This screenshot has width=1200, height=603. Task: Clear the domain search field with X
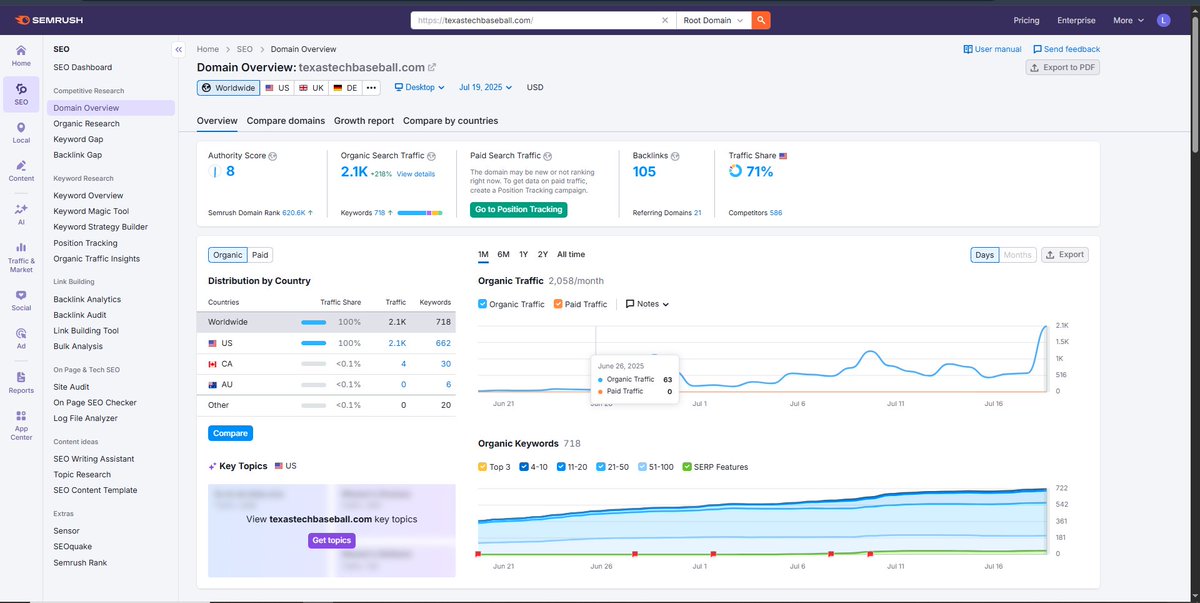(x=666, y=20)
